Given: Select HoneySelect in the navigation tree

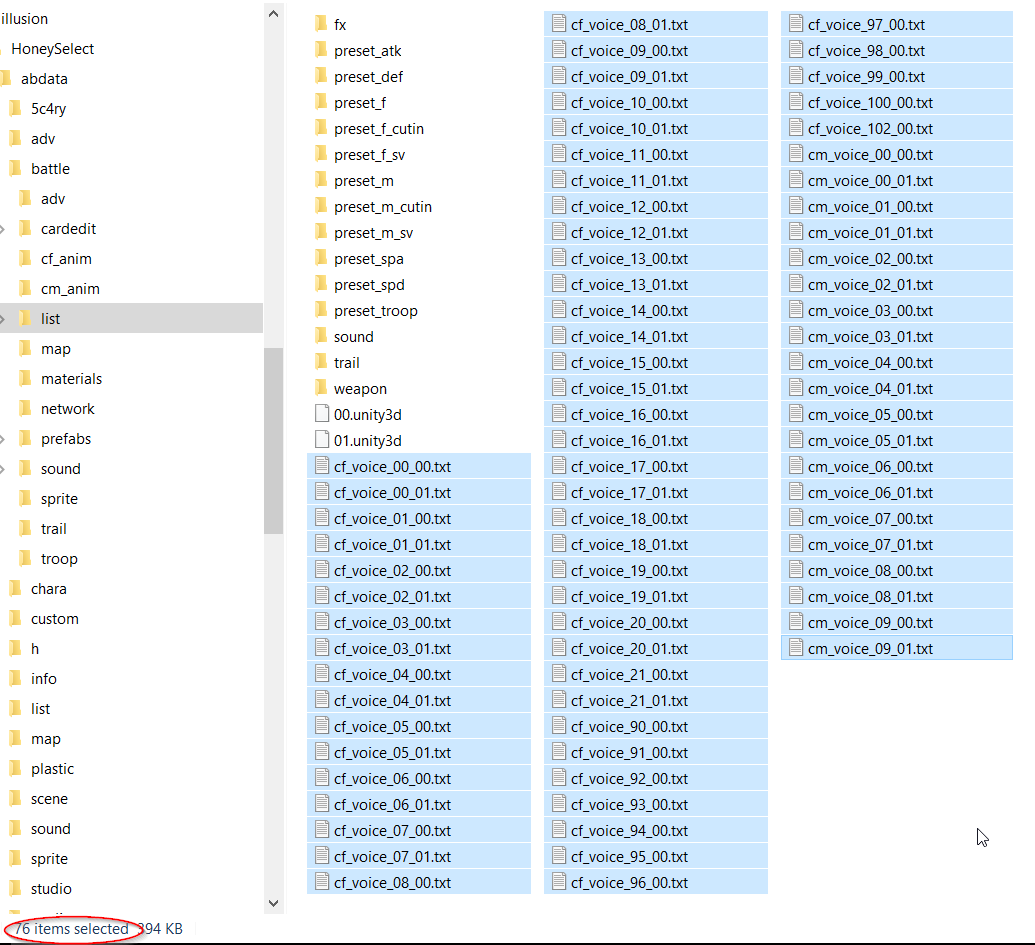Looking at the screenshot, I should coord(52,49).
